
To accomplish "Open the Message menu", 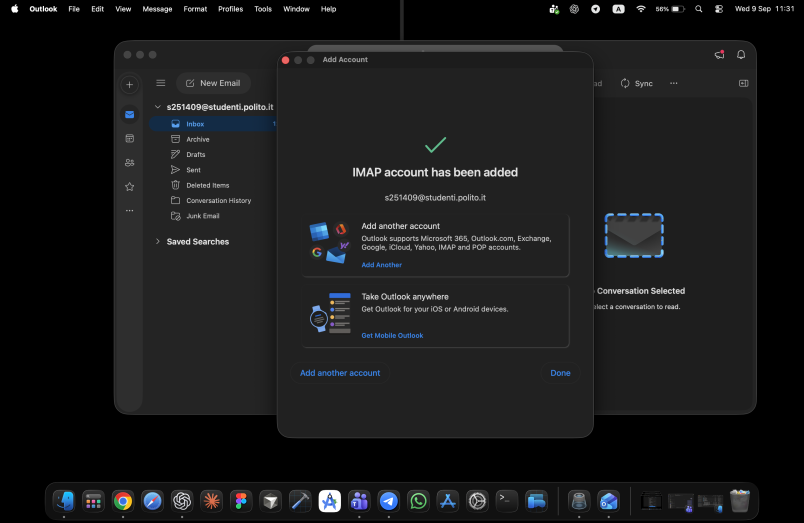I will coord(157,9).
